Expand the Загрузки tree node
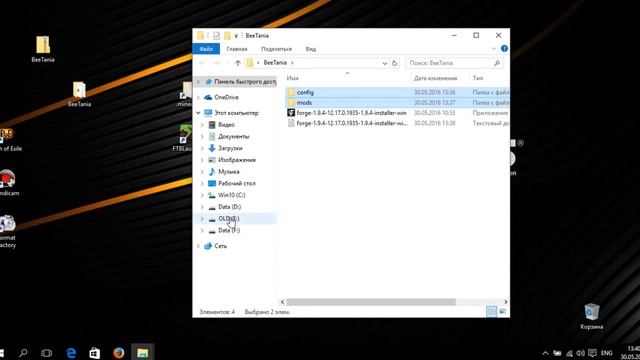Screen dimensions: 640x360 pos(202,149)
